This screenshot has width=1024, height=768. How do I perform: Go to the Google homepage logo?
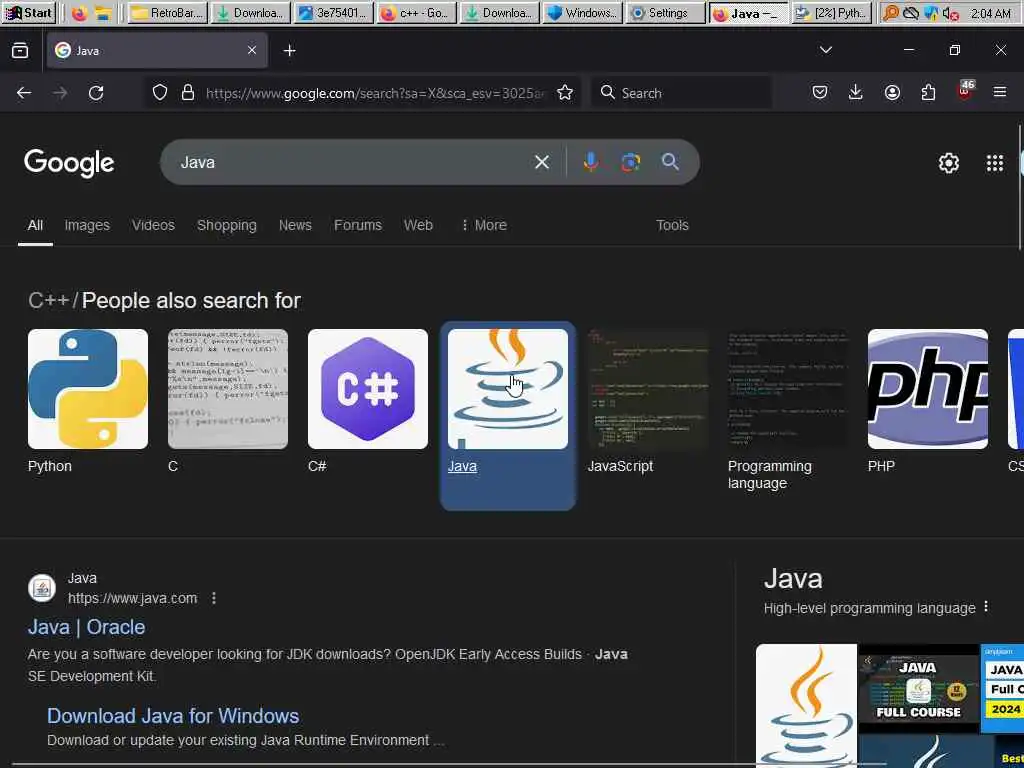pyautogui.click(x=69, y=163)
